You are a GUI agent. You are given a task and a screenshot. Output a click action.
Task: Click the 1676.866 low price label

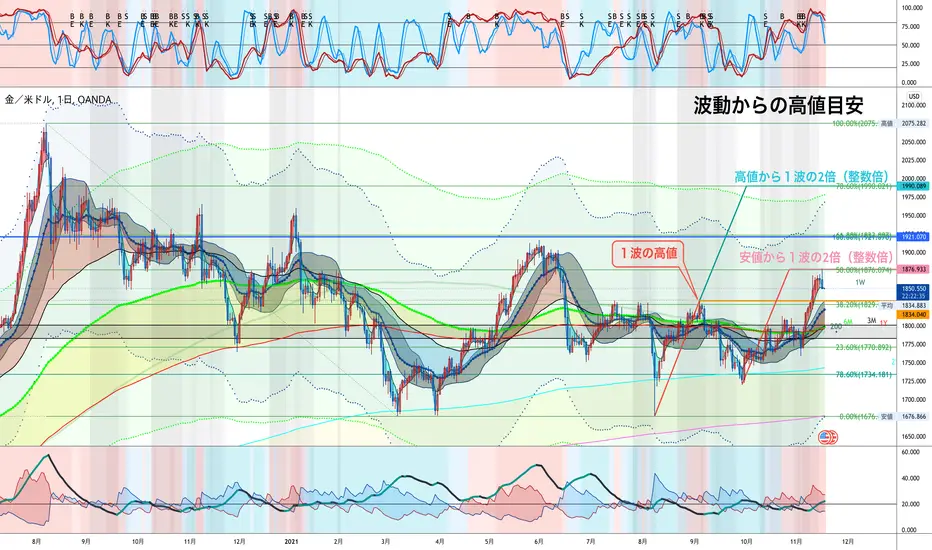[914, 417]
